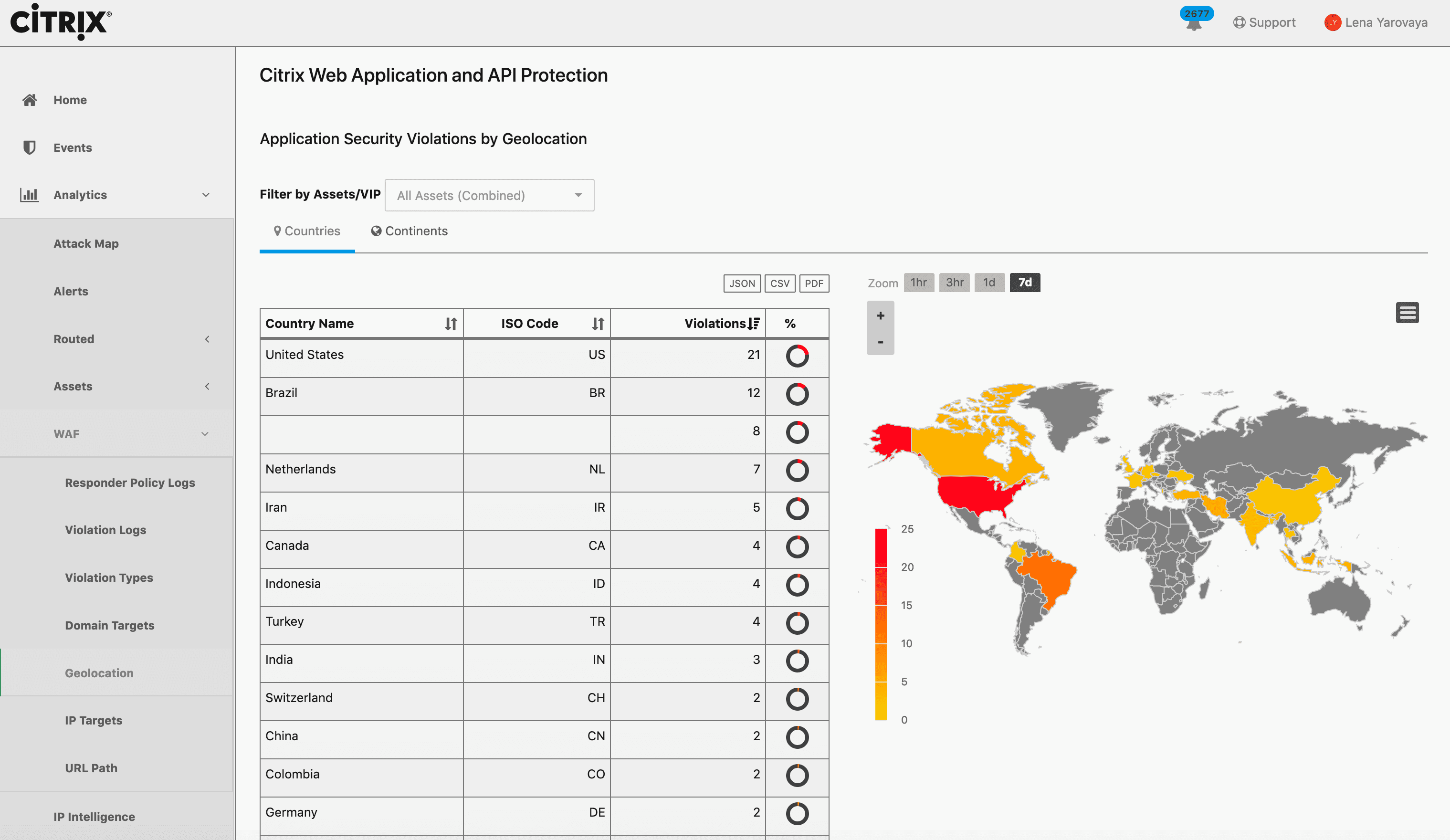The image size is (1450, 840).
Task: Click Iran percent donut
Action: pyautogui.click(x=798, y=509)
